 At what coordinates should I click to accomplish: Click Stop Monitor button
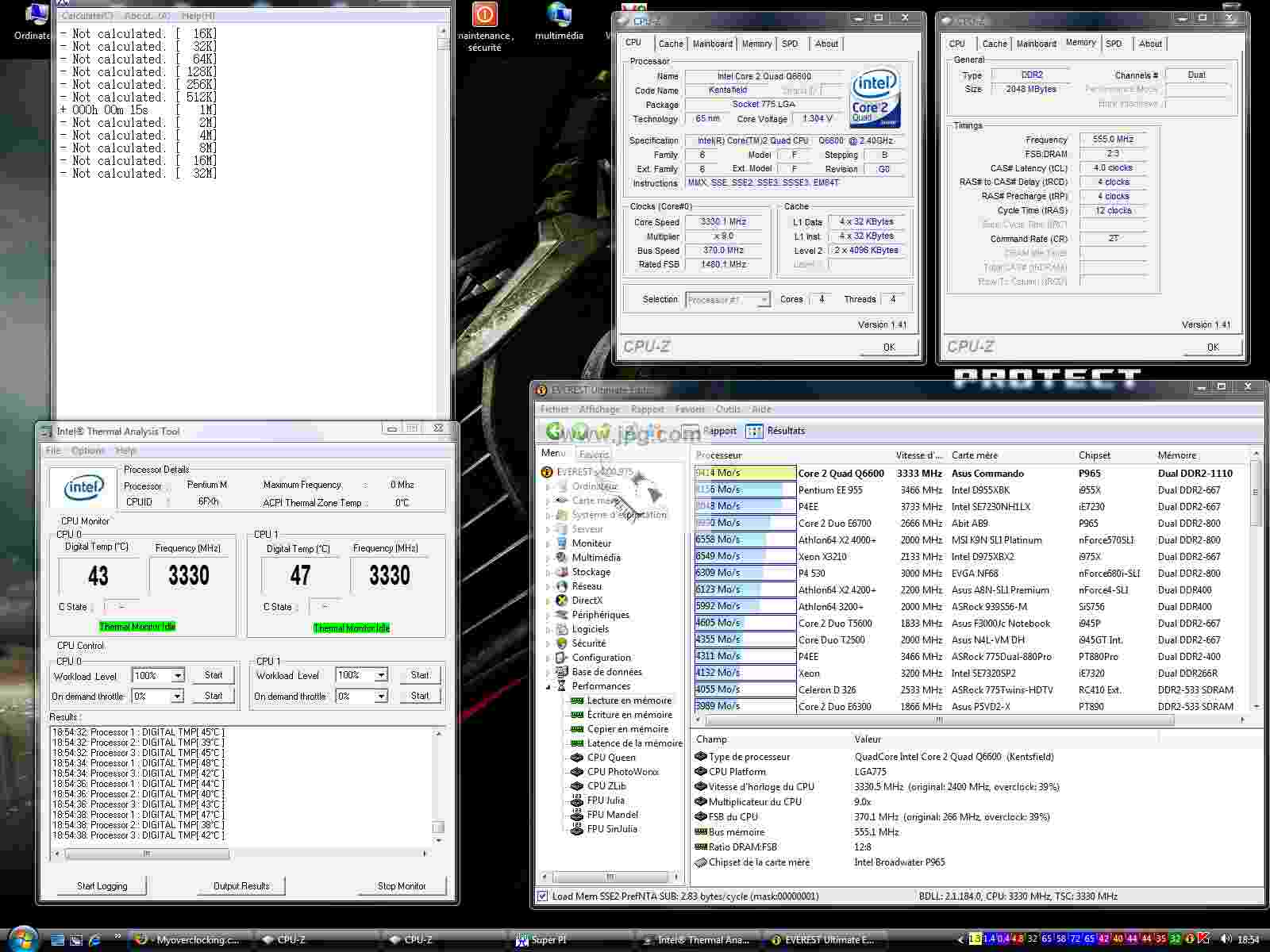click(x=402, y=886)
